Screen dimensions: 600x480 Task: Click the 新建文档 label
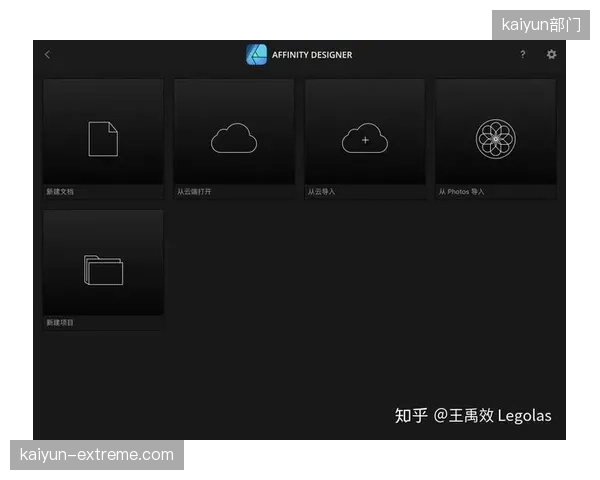point(60,192)
